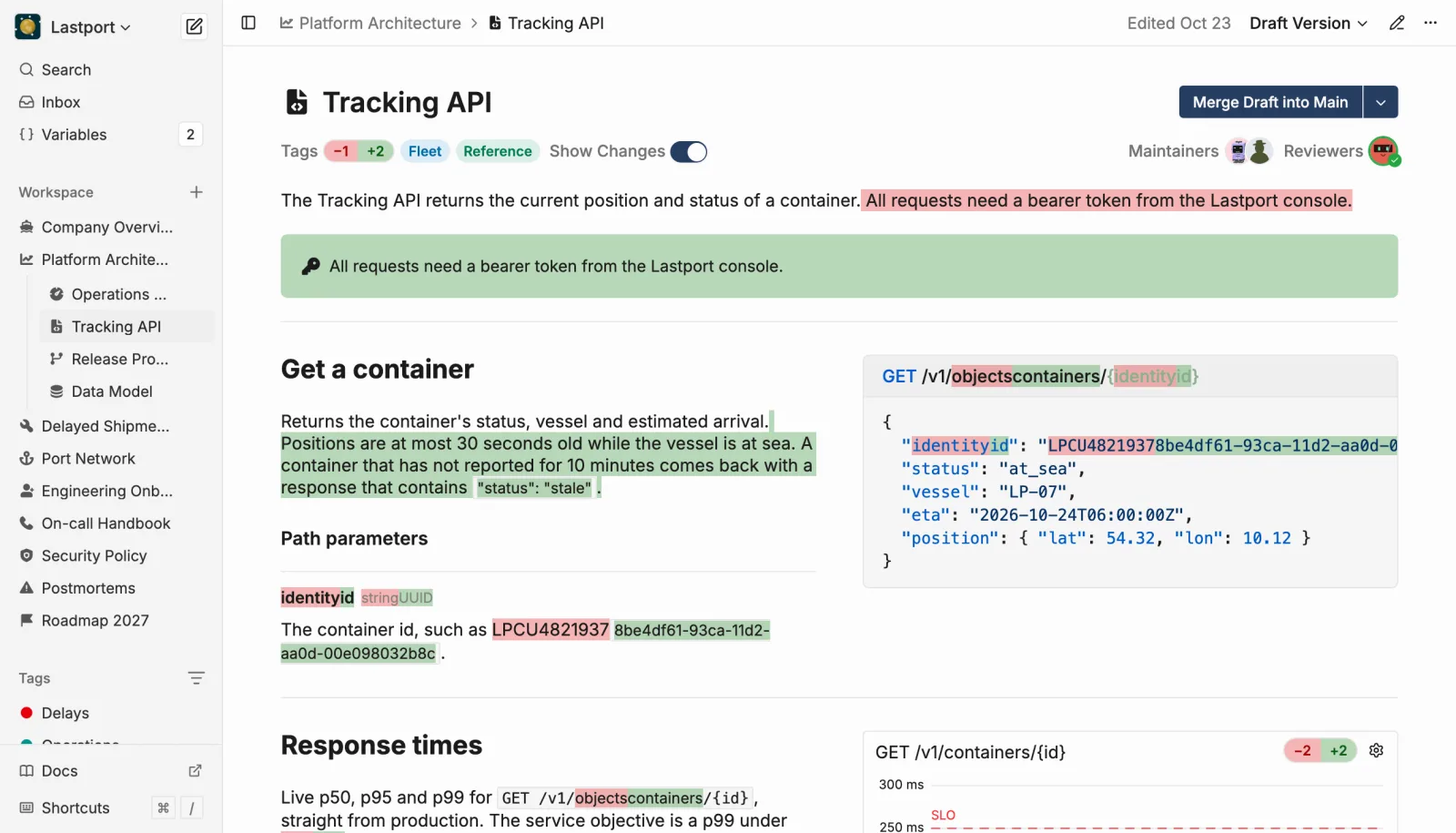Viewport: 1456px width, 833px height.
Task: Click the reviewer avatar icon
Action: 1384,151
